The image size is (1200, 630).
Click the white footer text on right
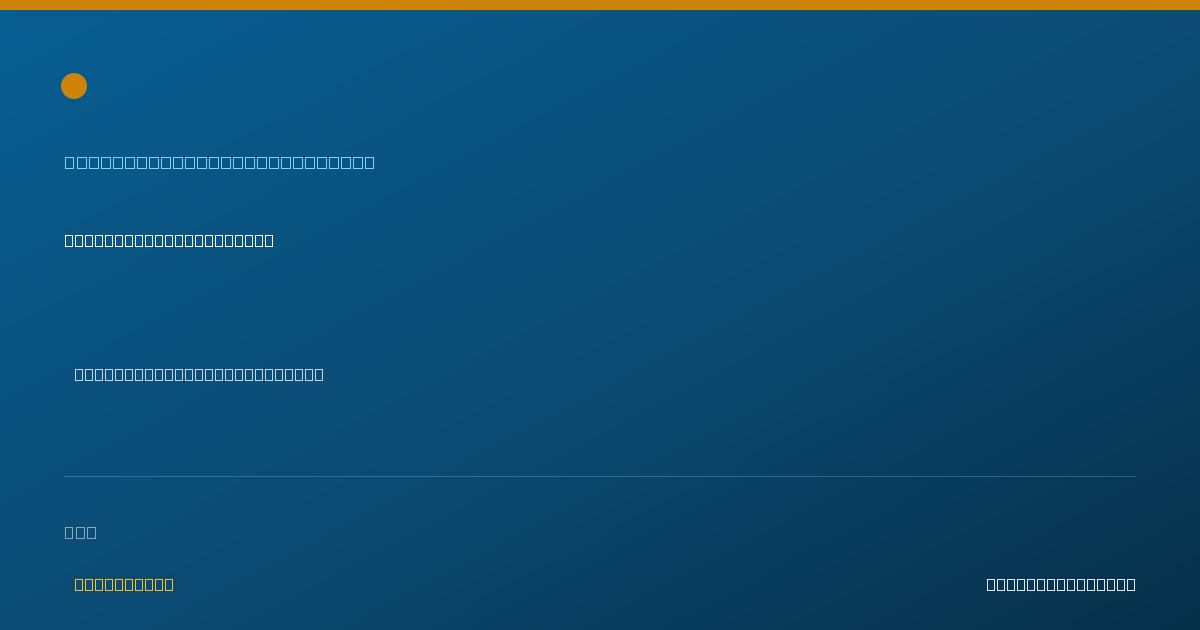[1061, 584]
